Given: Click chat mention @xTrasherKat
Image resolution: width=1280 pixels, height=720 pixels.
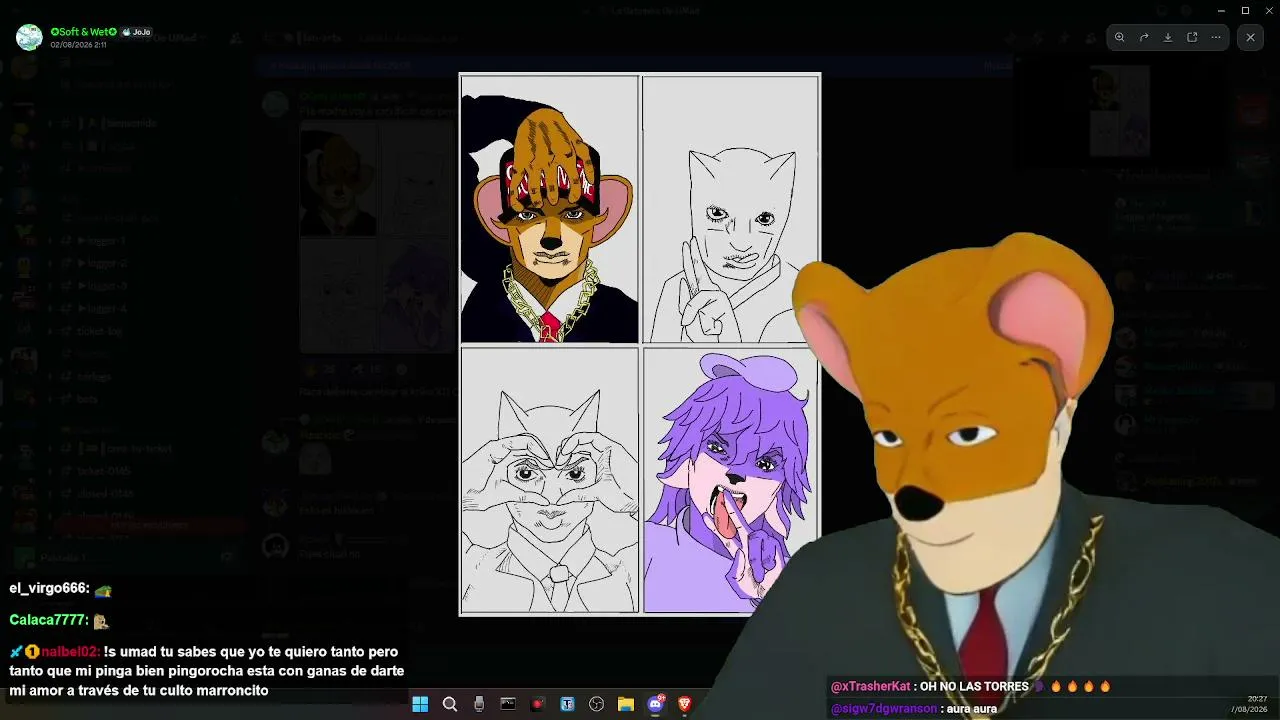Looking at the screenshot, I should click(x=871, y=686).
